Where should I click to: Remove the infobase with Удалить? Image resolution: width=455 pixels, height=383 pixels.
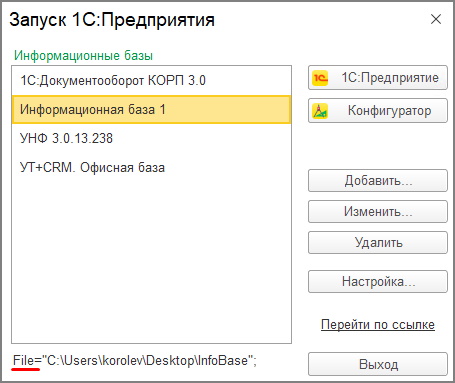tap(378, 243)
